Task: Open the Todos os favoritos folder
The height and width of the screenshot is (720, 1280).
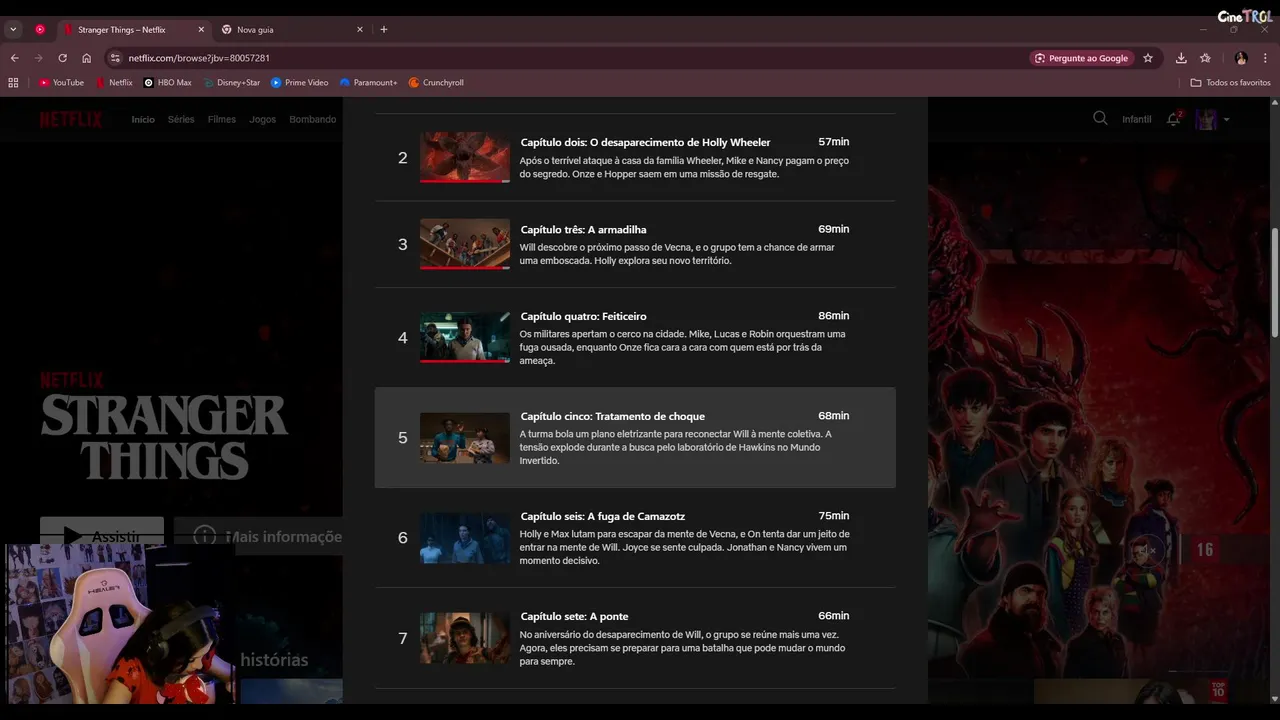Action: pos(1230,83)
